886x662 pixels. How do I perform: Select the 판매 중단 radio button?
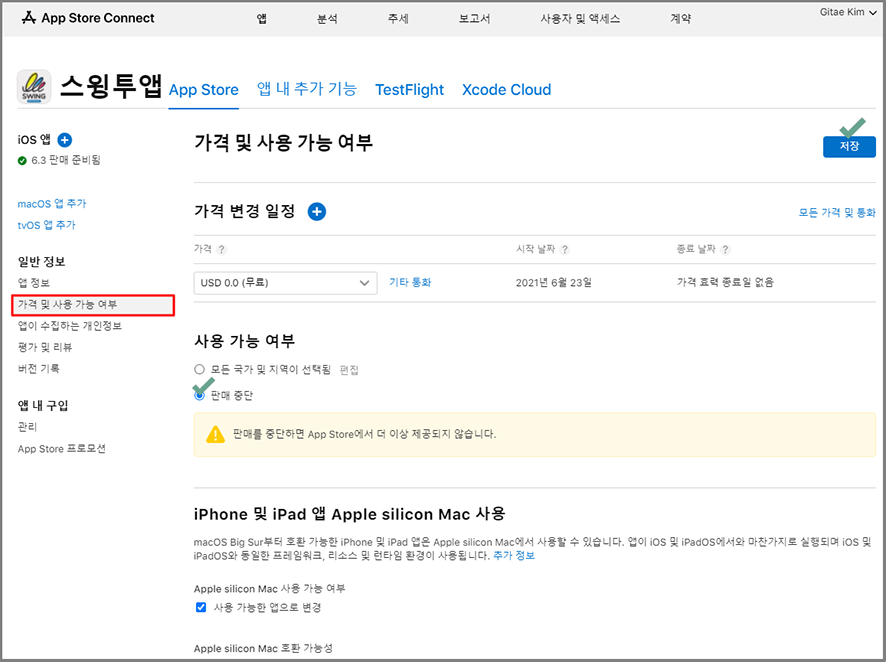click(x=200, y=395)
